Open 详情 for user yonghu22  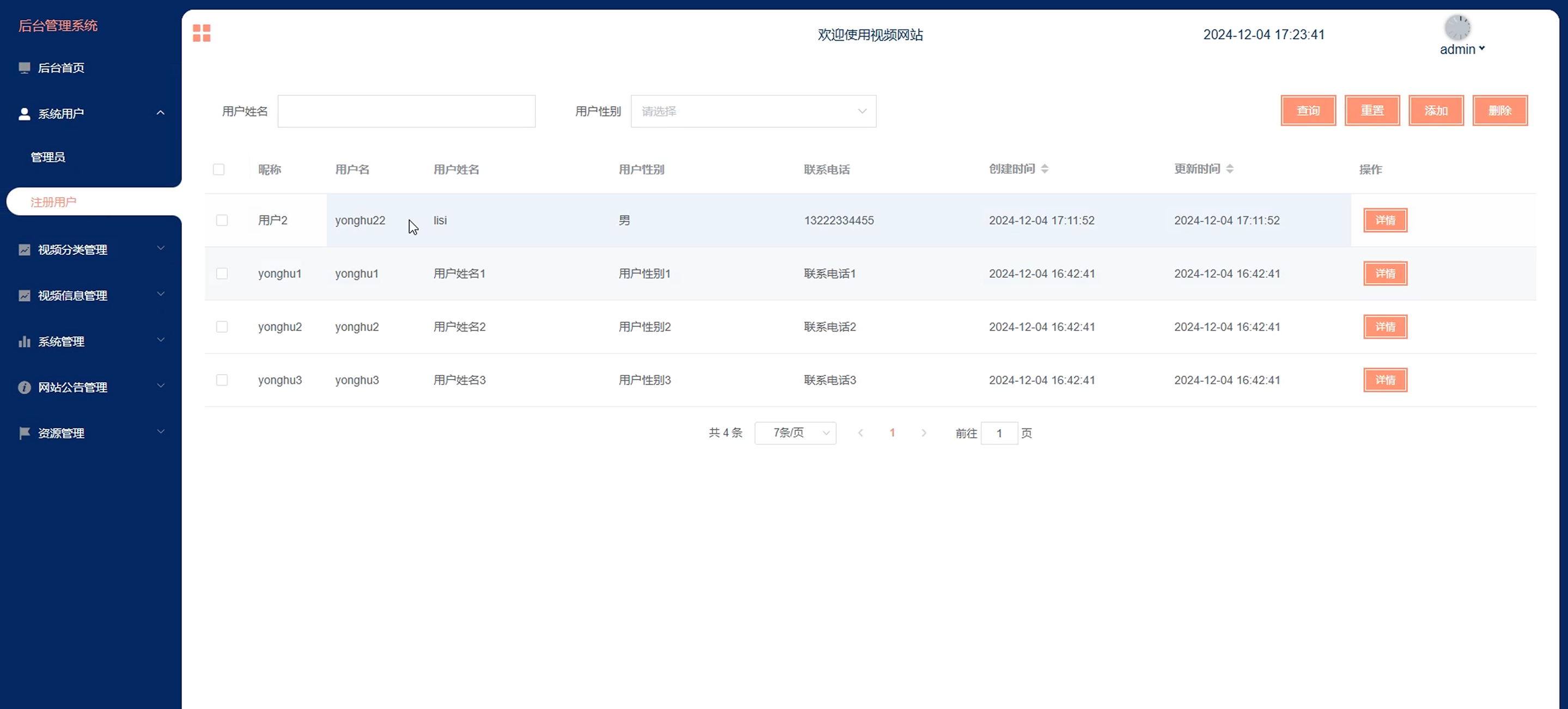[x=1386, y=221]
